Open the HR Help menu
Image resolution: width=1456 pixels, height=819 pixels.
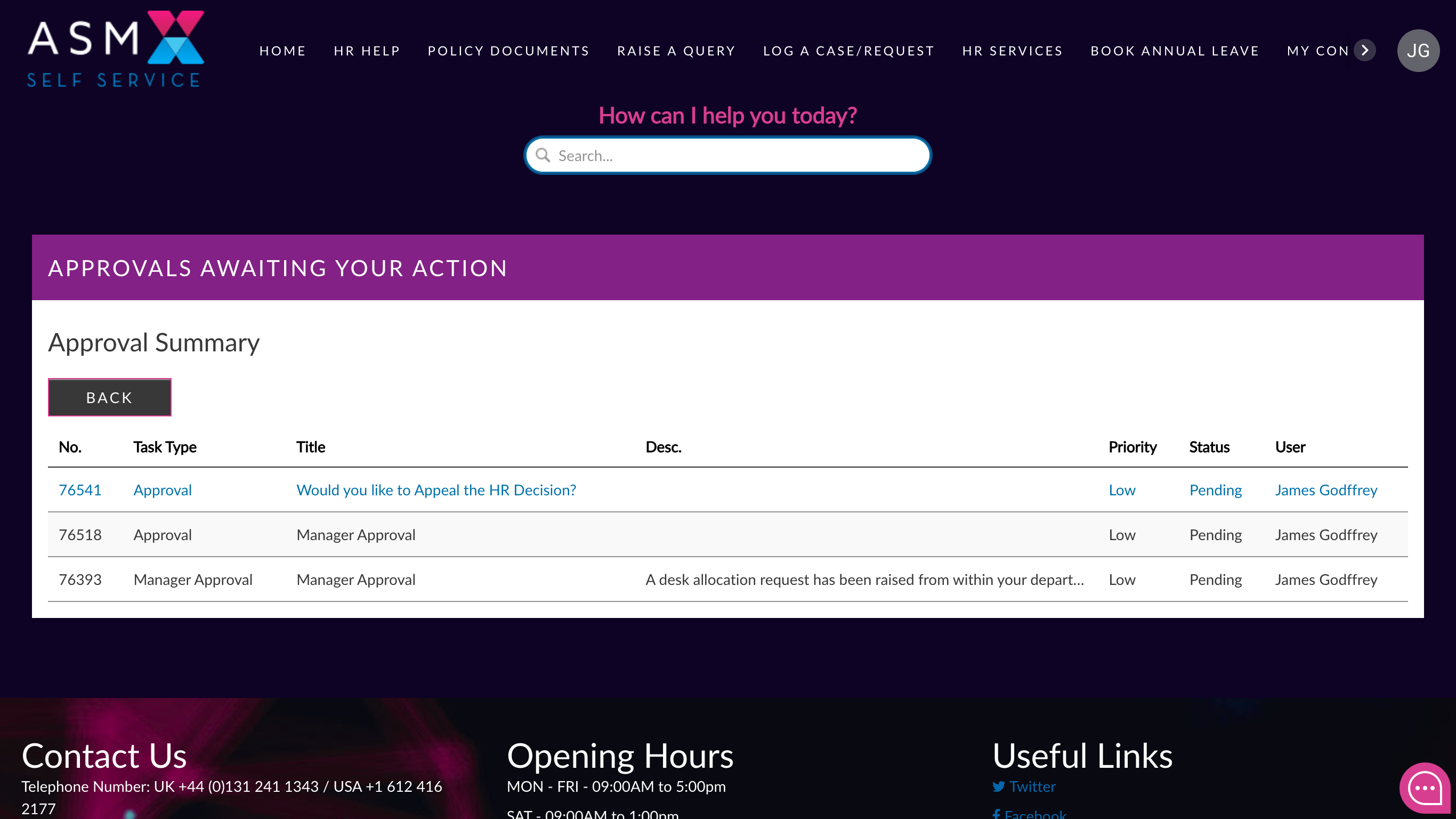(x=367, y=51)
